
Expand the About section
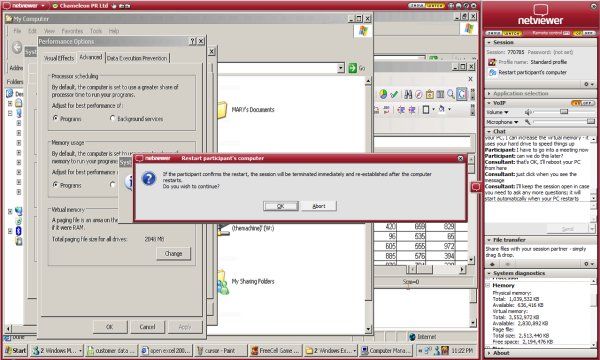click(489, 353)
